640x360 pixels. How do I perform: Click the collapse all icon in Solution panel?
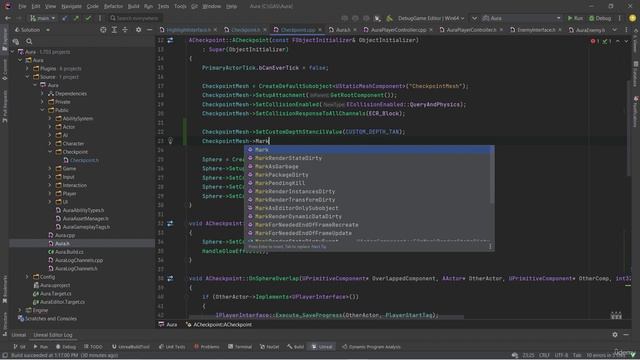point(125,30)
